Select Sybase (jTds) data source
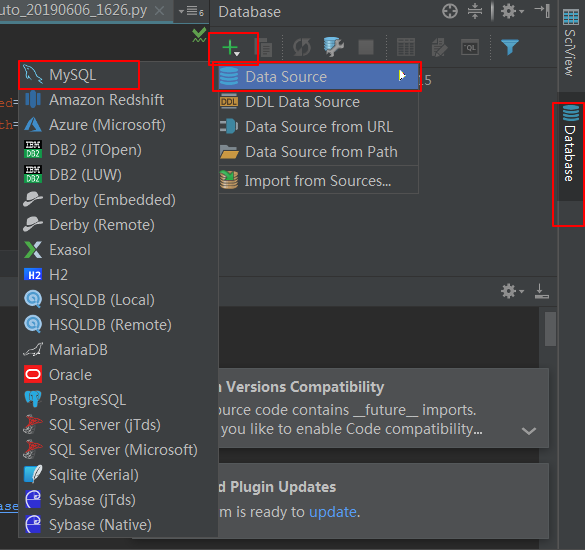 [x=118, y=500]
